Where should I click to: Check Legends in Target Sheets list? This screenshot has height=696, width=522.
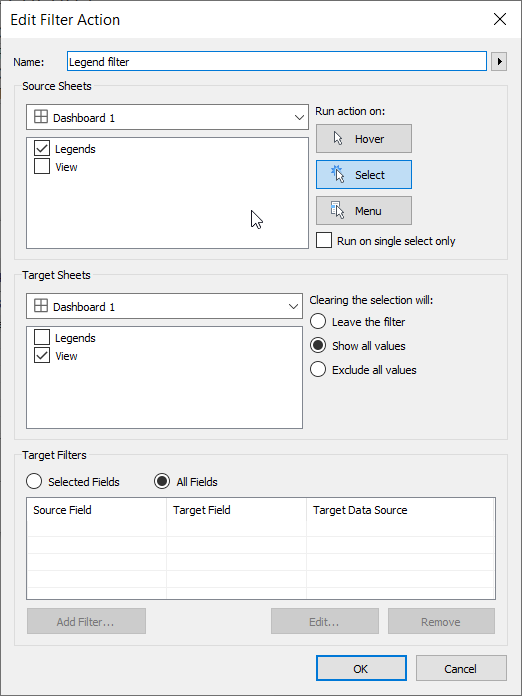[x=42, y=337]
